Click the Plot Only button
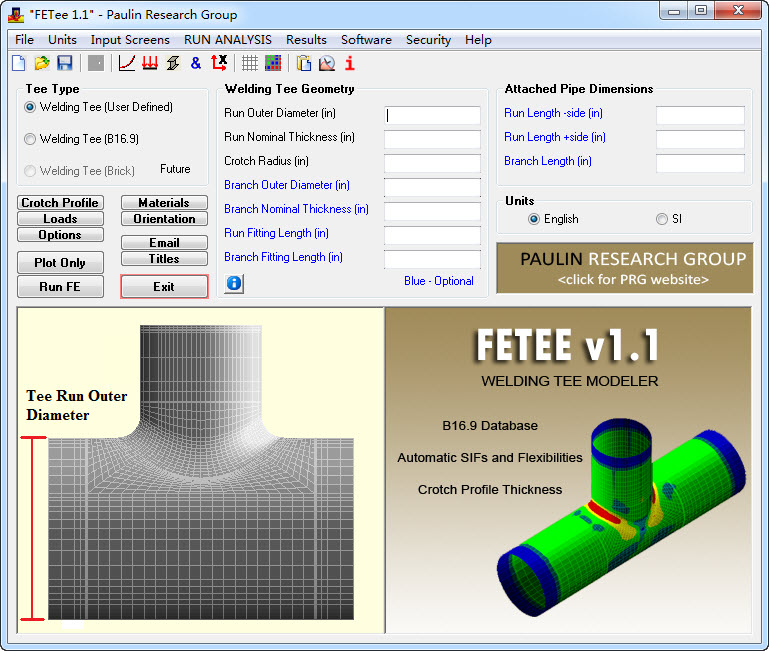This screenshot has width=769, height=651. pyautogui.click(x=60, y=262)
